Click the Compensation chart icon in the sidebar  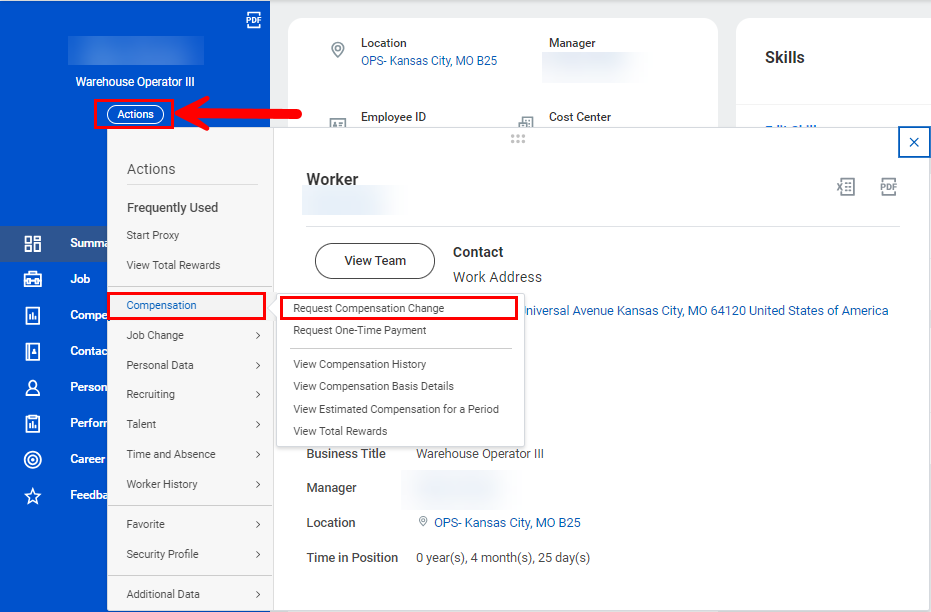(x=34, y=314)
